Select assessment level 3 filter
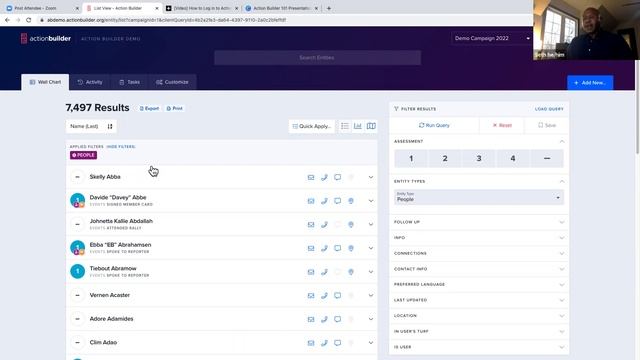 pos(479,158)
